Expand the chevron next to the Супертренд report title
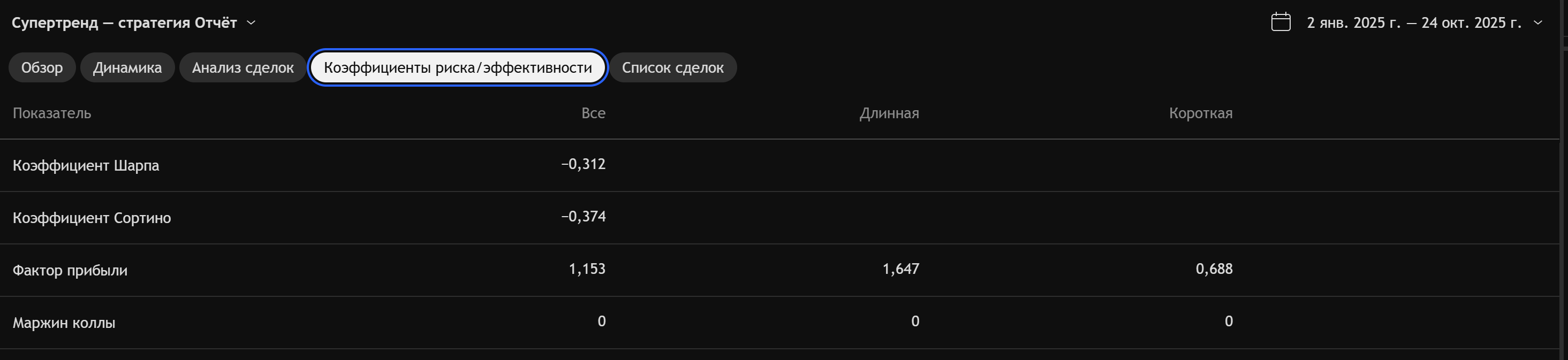 point(251,22)
